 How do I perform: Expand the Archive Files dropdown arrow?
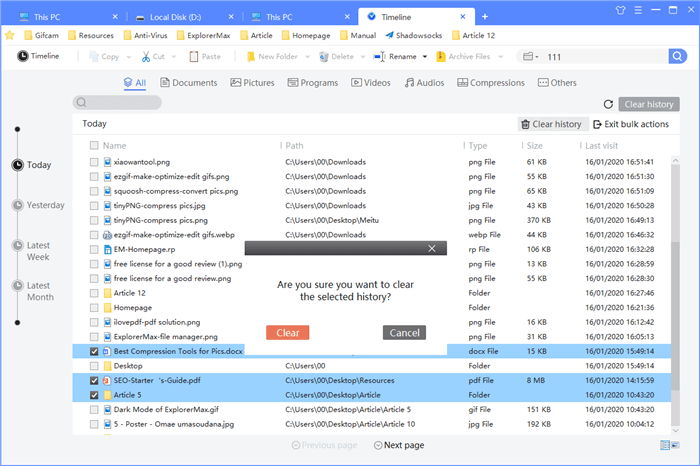500,57
